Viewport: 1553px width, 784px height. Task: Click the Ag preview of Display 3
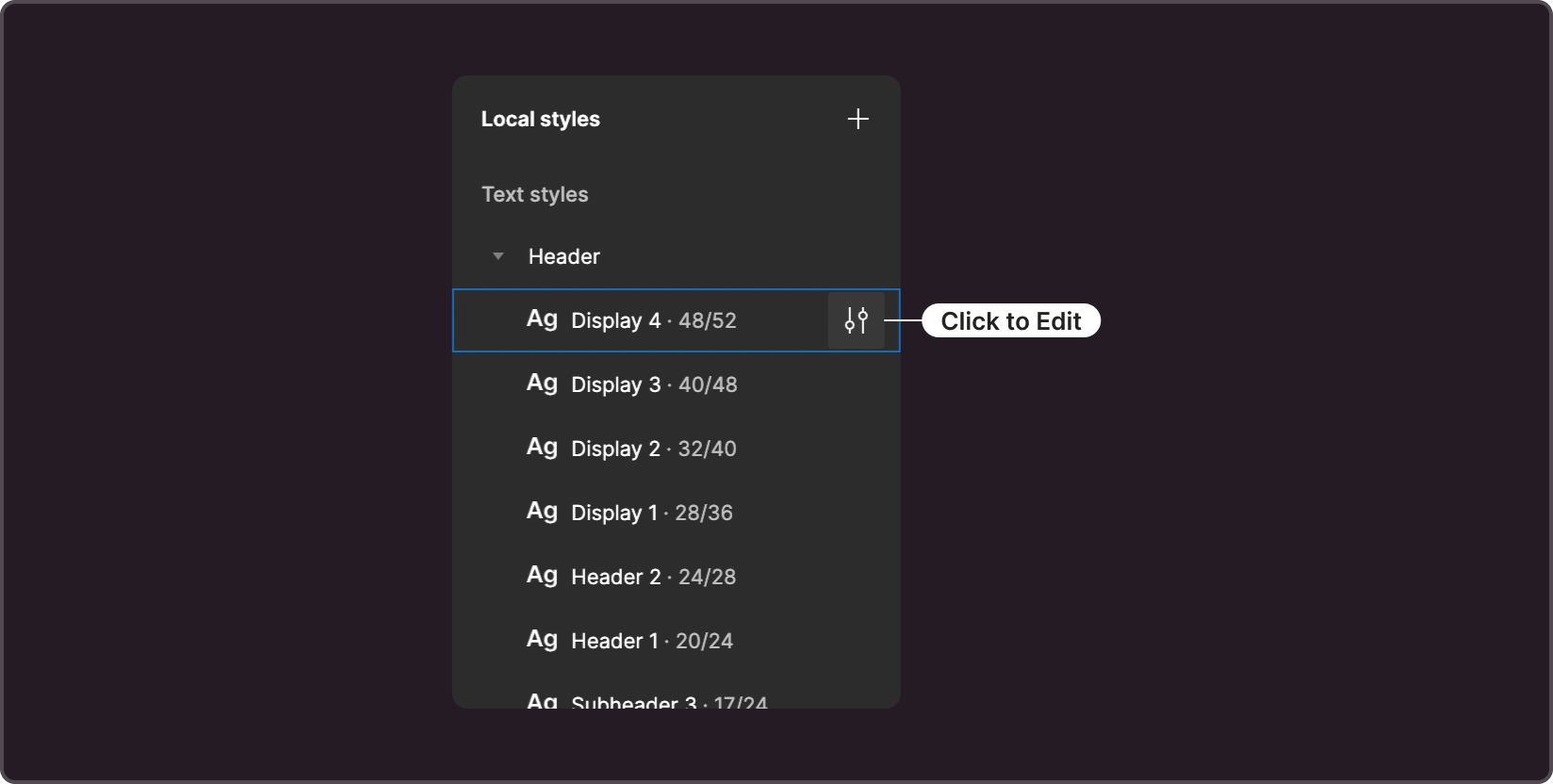[x=542, y=384]
